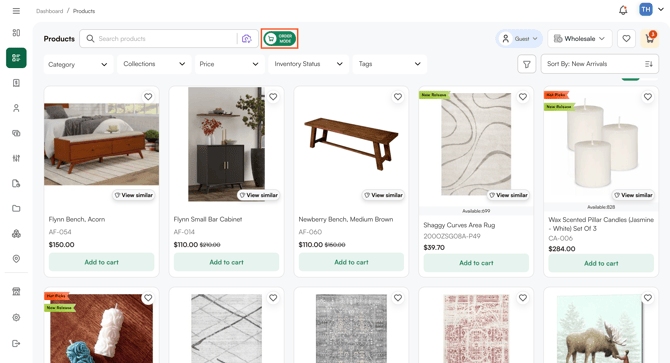Open the location pin icon in sidebar
Screen dimensions: 670x363
[16, 259]
